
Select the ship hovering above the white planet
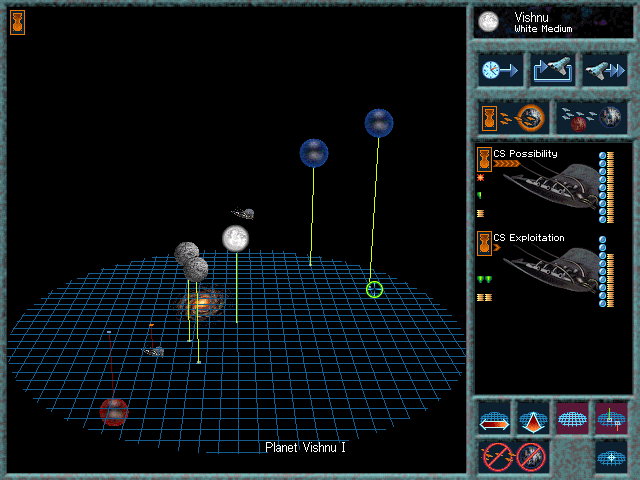[243, 213]
